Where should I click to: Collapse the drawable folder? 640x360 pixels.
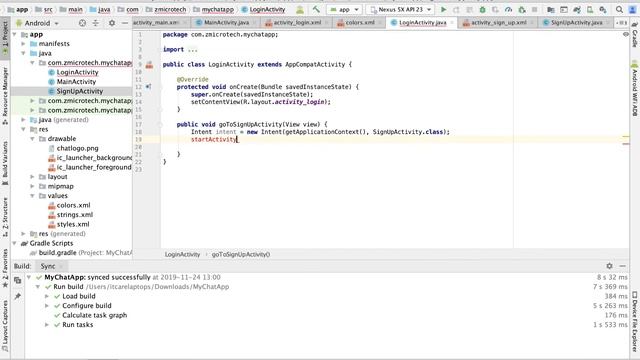(33, 139)
